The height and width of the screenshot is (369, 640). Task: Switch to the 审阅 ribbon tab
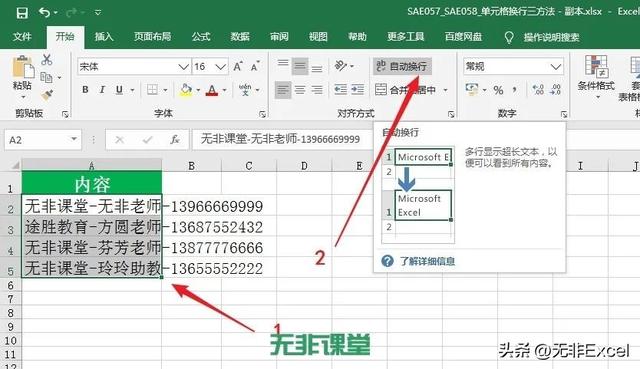pos(279,37)
